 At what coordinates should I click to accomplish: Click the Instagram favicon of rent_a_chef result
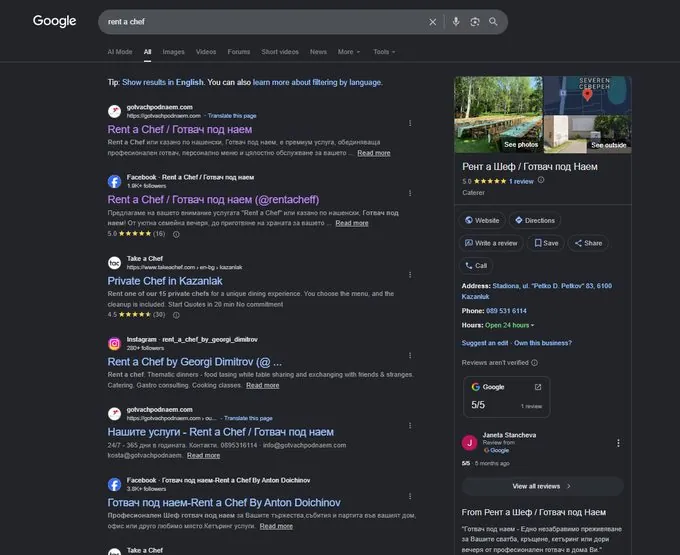click(x=114, y=343)
